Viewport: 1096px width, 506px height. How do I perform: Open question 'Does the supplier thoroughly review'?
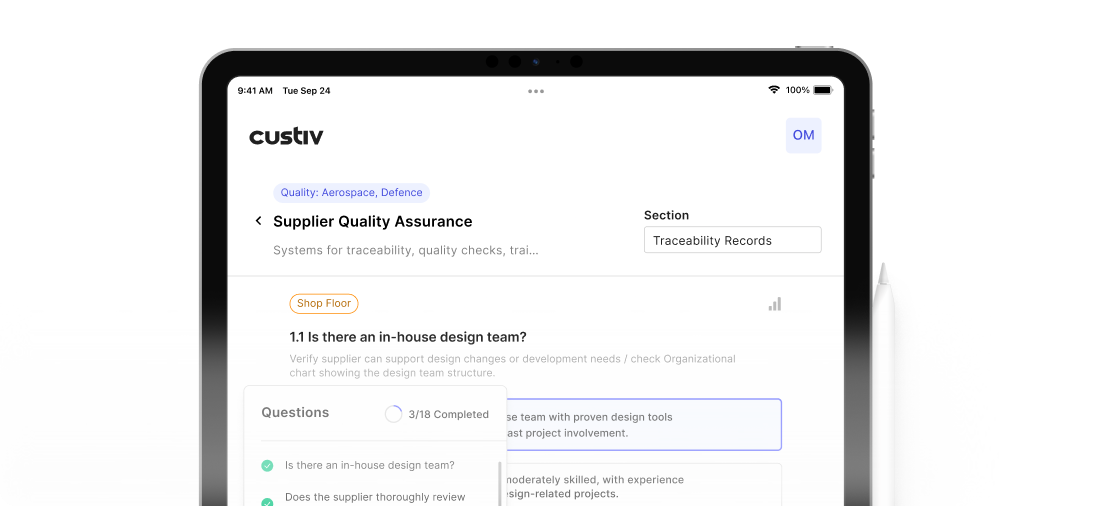[x=375, y=498]
